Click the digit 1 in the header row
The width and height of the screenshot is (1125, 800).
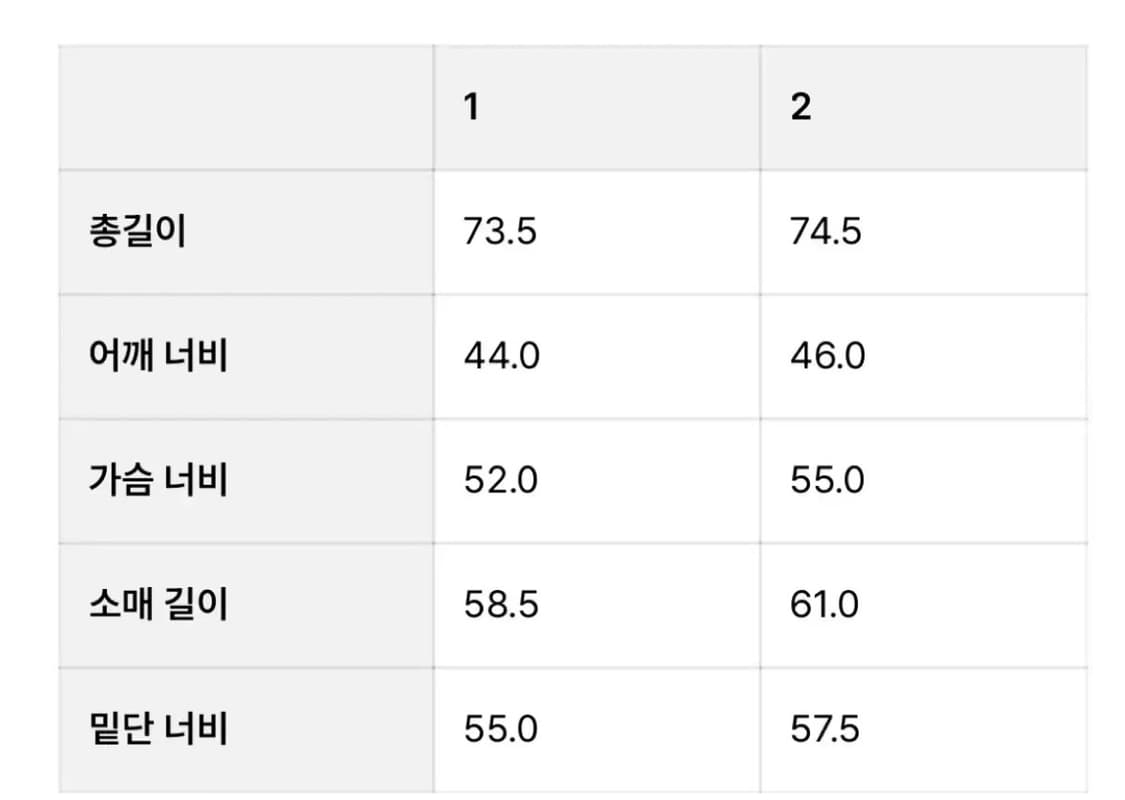click(471, 108)
